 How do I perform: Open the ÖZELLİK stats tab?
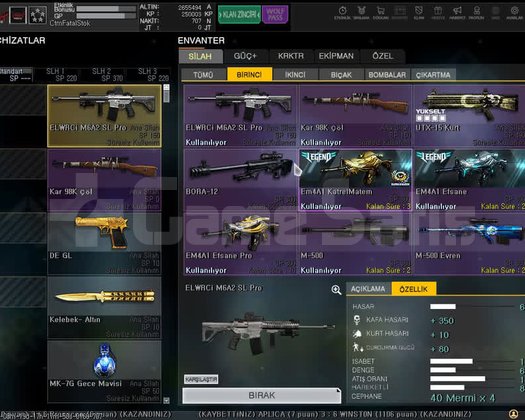pyautogui.click(x=414, y=289)
